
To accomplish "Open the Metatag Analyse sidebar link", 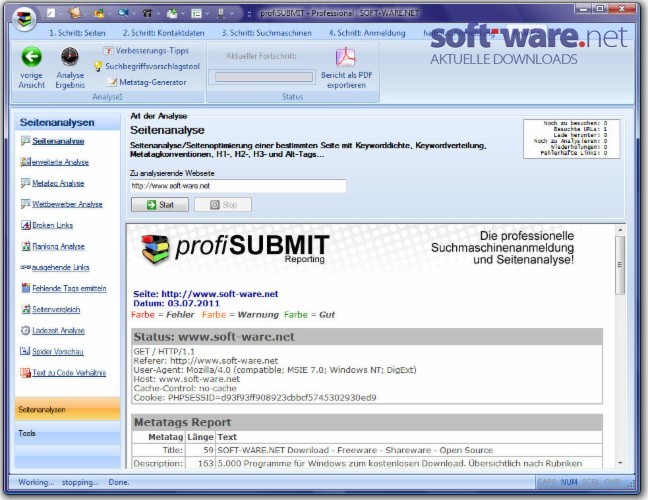I will click(x=58, y=183).
